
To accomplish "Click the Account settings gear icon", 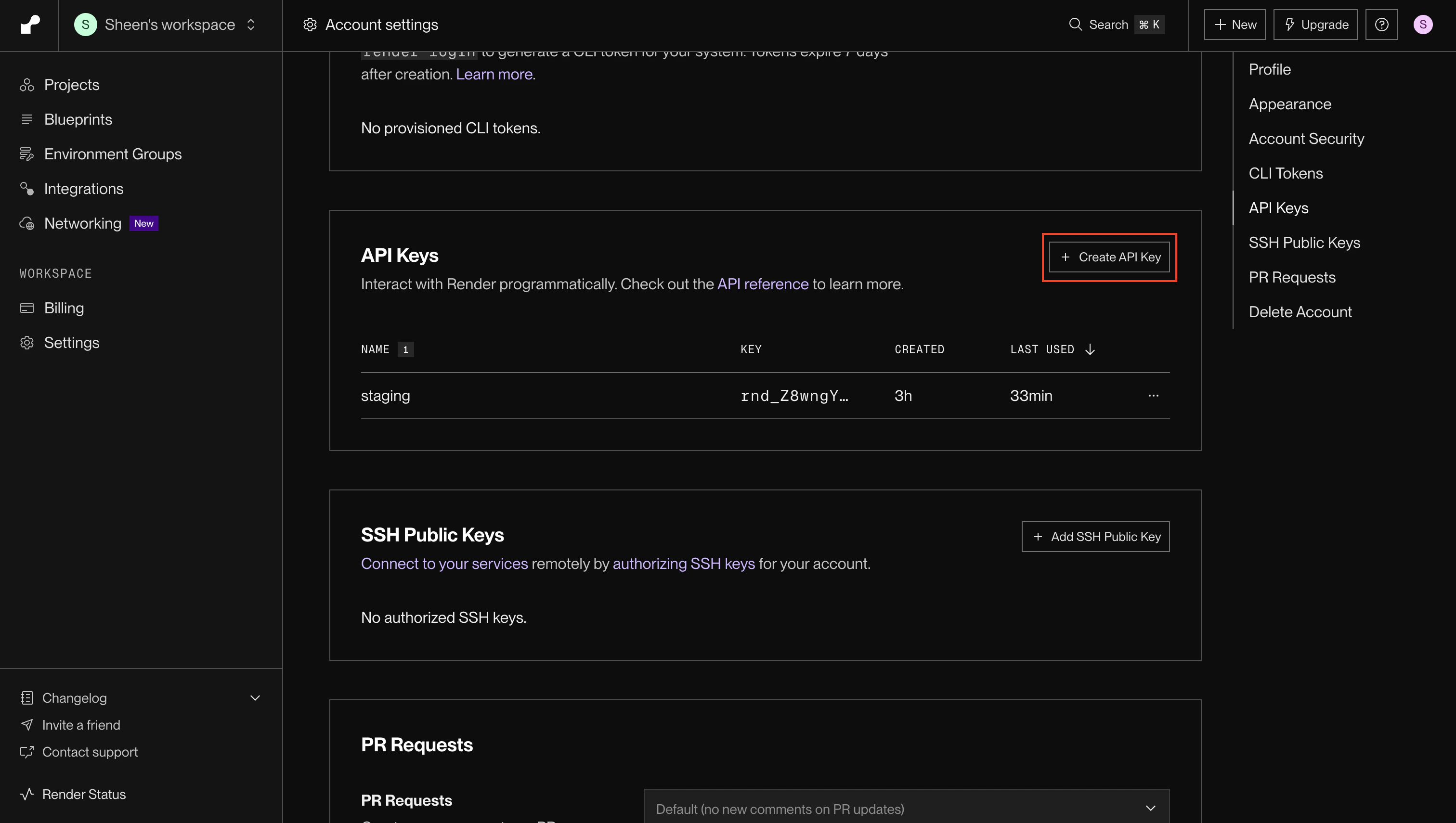I will 310,25.
